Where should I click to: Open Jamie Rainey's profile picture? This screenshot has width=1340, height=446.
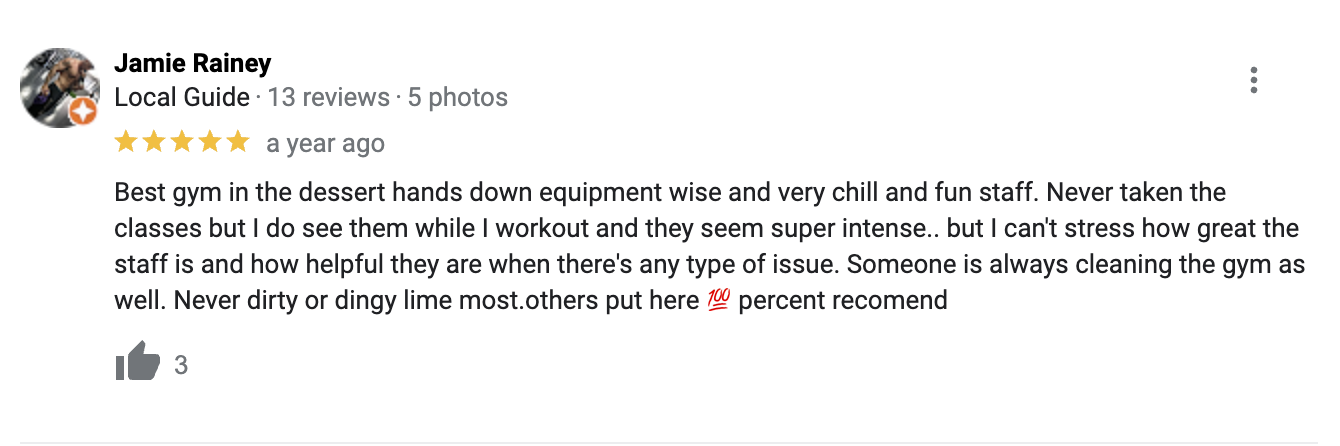(58, 86)
